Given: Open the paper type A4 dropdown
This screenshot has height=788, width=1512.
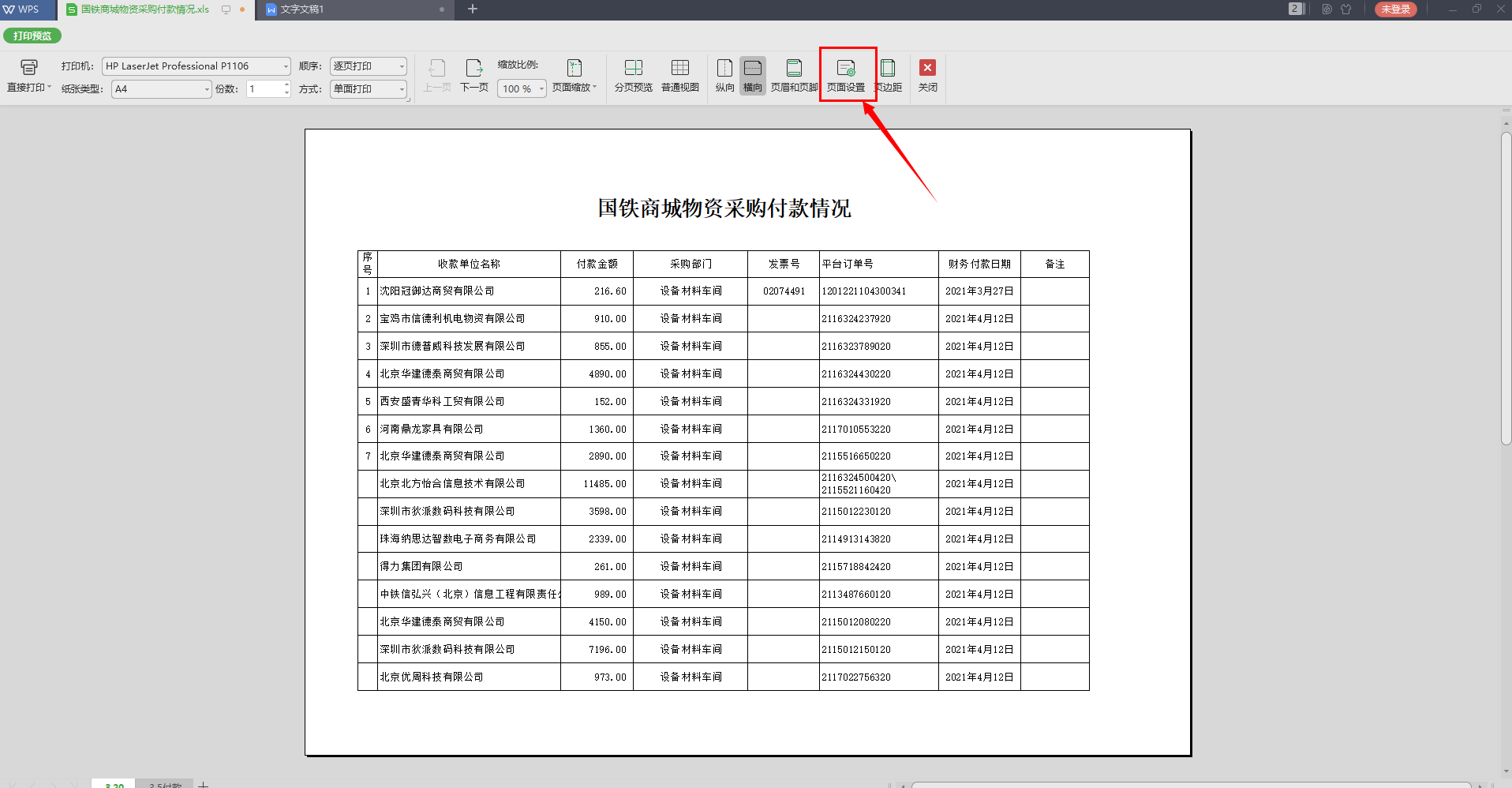Looking at the screenshot, I should pyautogui.click(x=161, y=89).
